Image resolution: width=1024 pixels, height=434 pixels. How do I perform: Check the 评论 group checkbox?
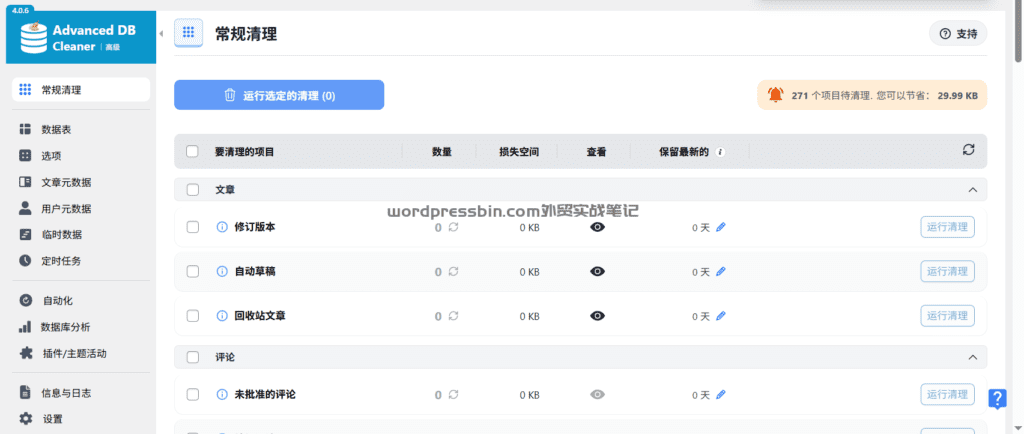pyautogui.click(x=193, y=358)
